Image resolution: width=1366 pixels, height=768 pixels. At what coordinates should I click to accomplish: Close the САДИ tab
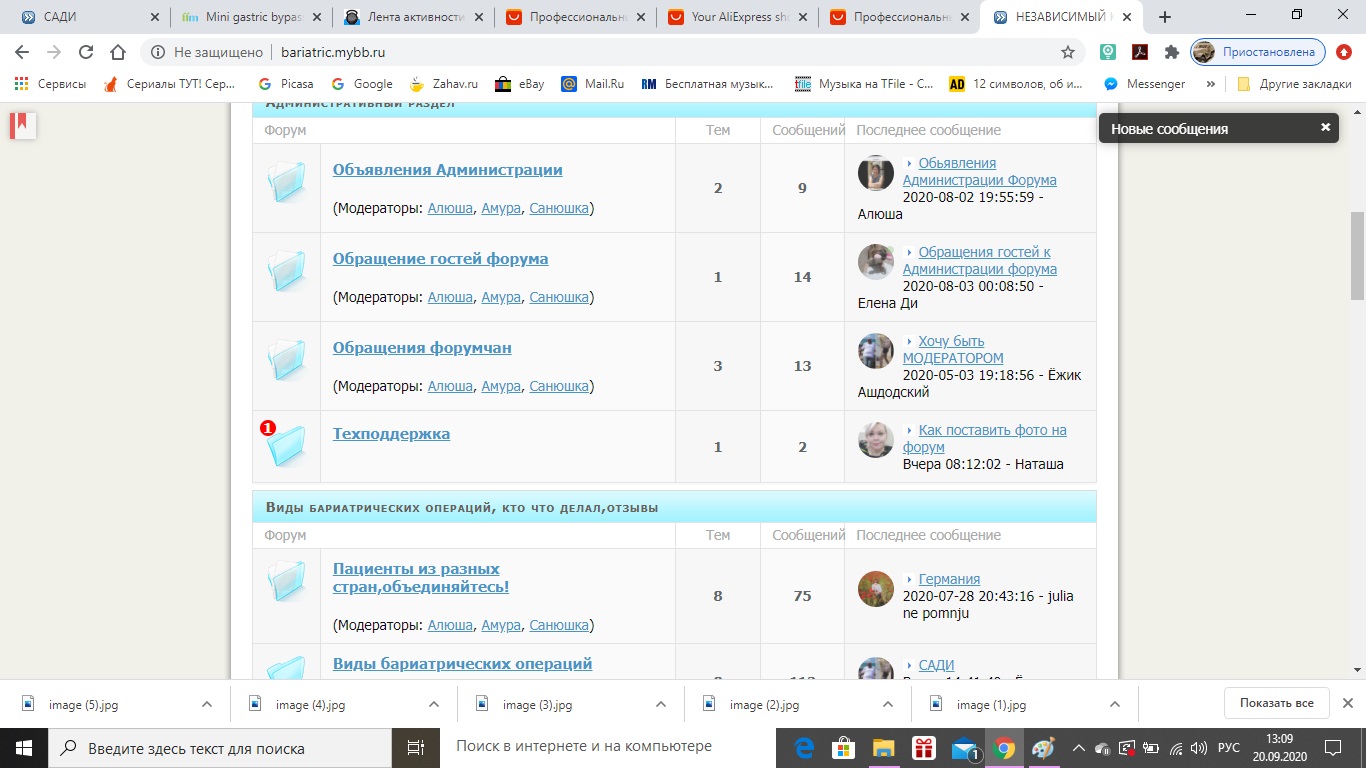[x=153, y=17]
